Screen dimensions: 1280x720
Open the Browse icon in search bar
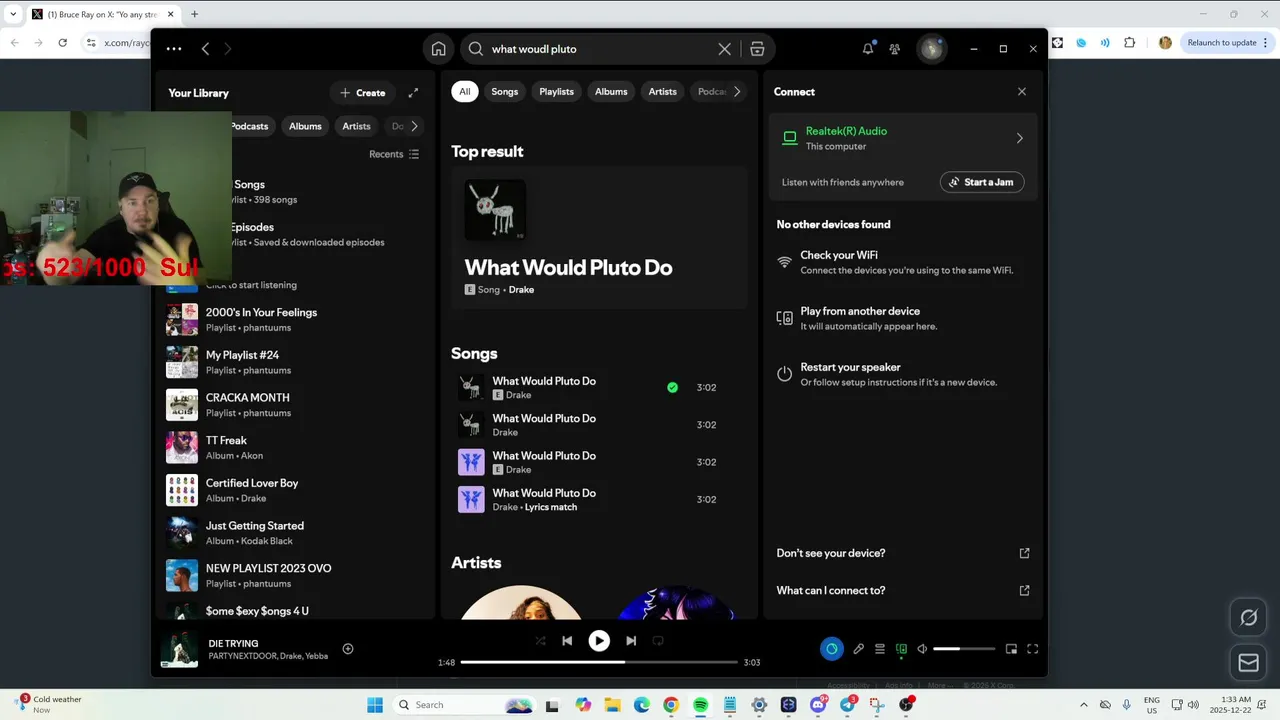click(757, 49)
